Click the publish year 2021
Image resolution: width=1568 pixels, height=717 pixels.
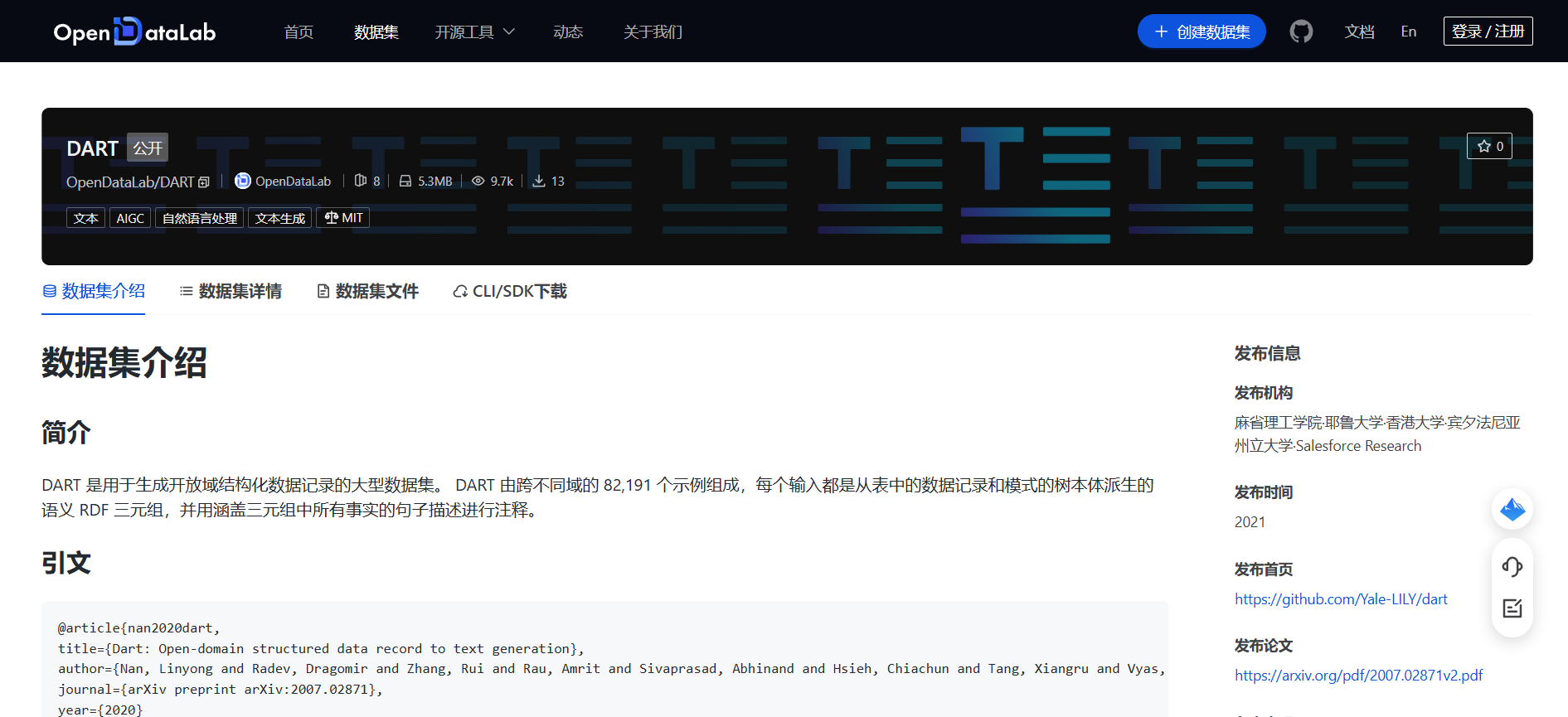click(x=1250, y=522)
